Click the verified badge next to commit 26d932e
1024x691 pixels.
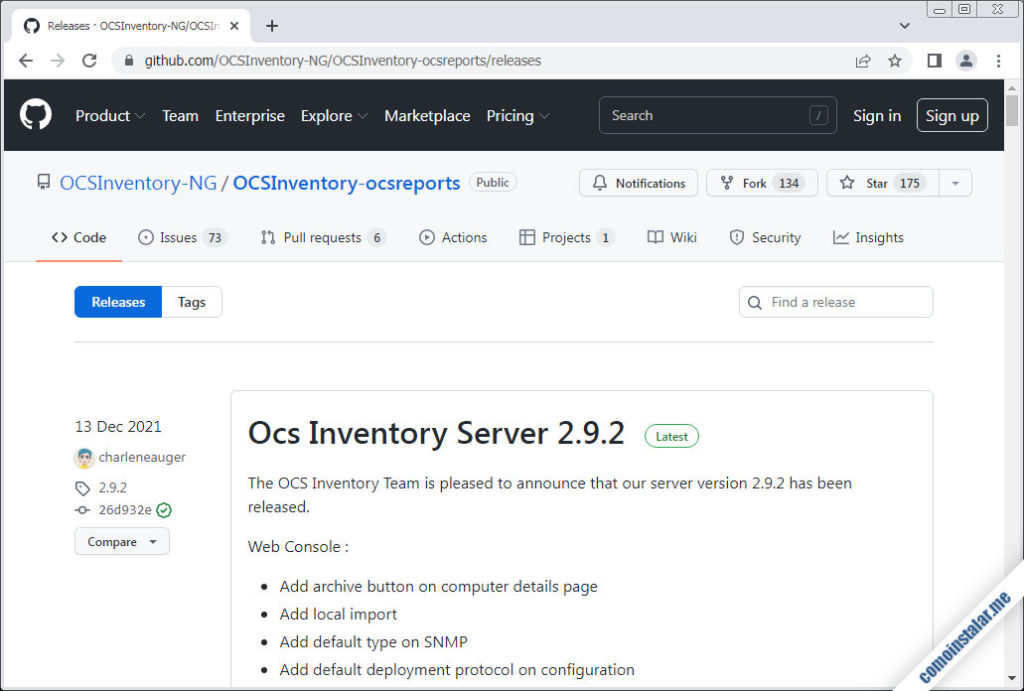(x=165, y=510)
